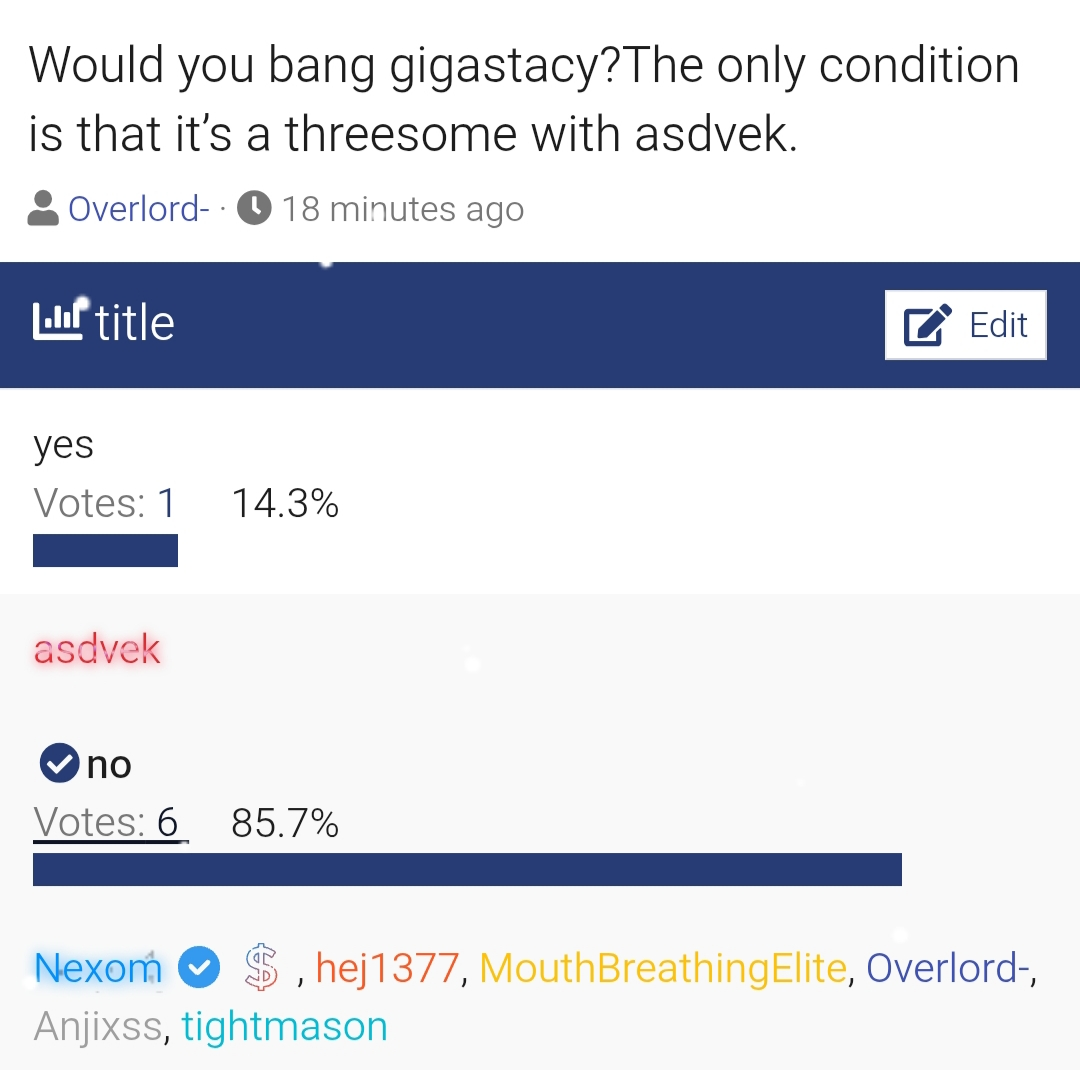Click the clock icon by post time
This screenshot has height=1070, width=1080.
coord(255,209)
